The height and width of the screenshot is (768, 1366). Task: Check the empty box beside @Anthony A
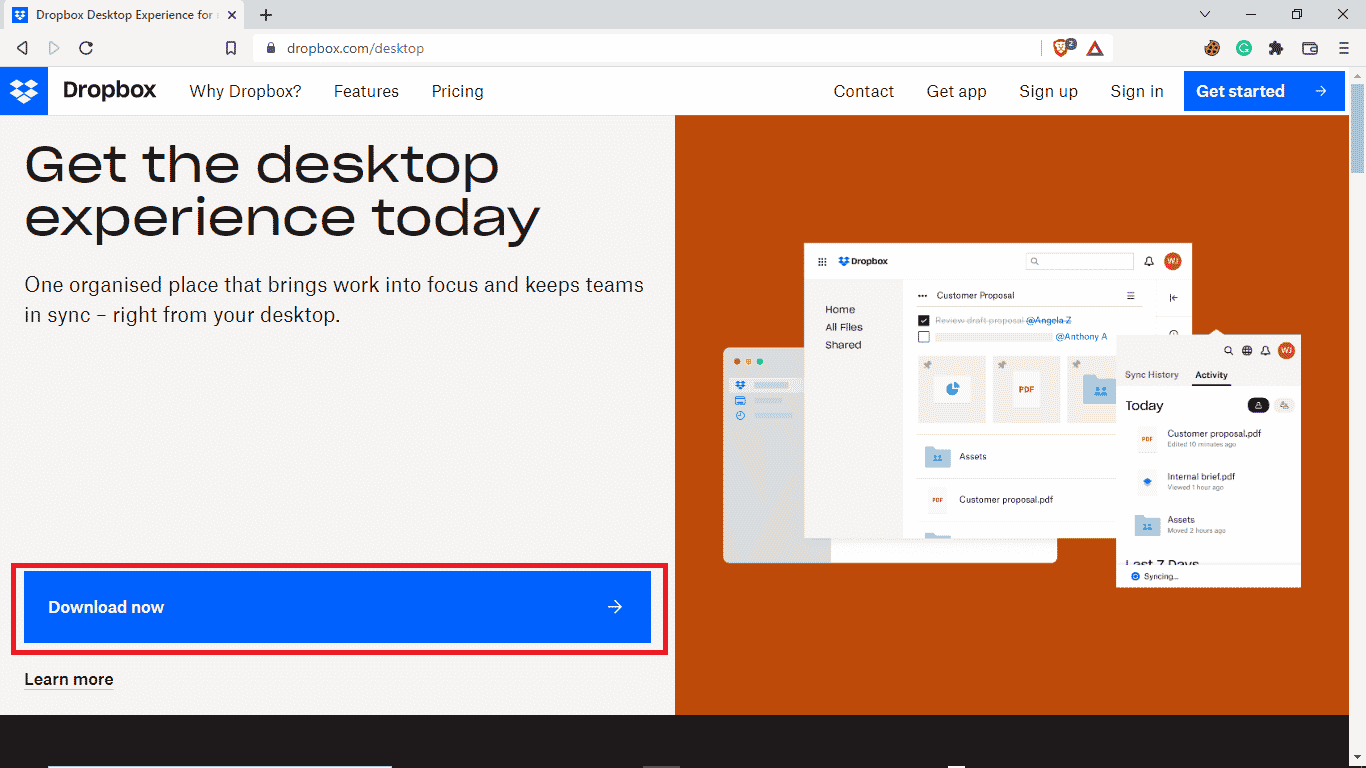[x=924, y=337]
